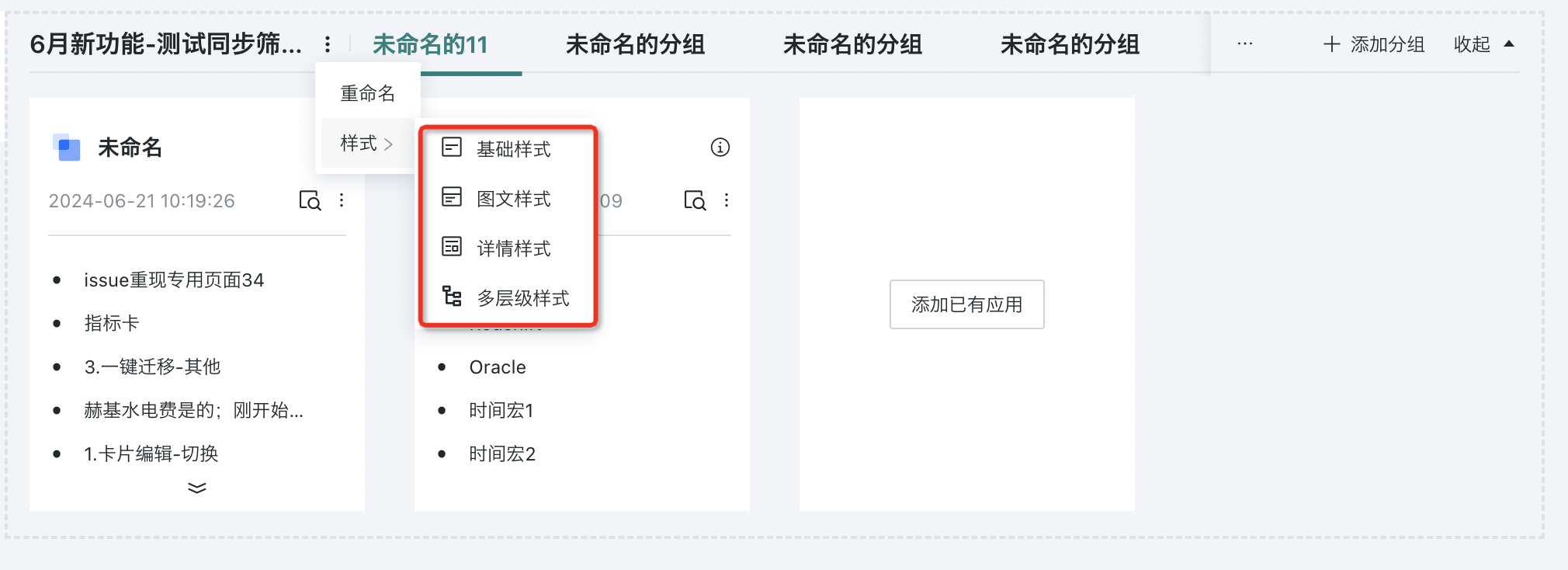Click preview icon on the first card
This screenshot has height=570, width=1568.
click(310, 200)
